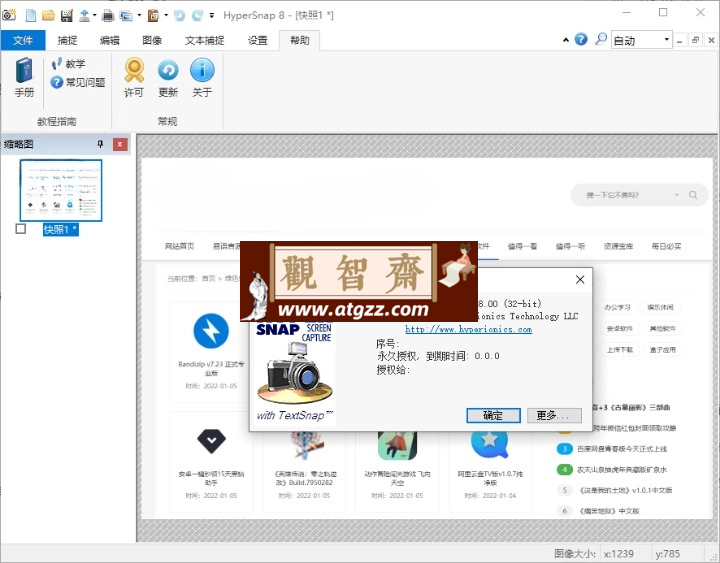Switch to the 捕捉 tab
Viewport: 720px width, 563px height.
pyautogui.click(x=68, y=40)
